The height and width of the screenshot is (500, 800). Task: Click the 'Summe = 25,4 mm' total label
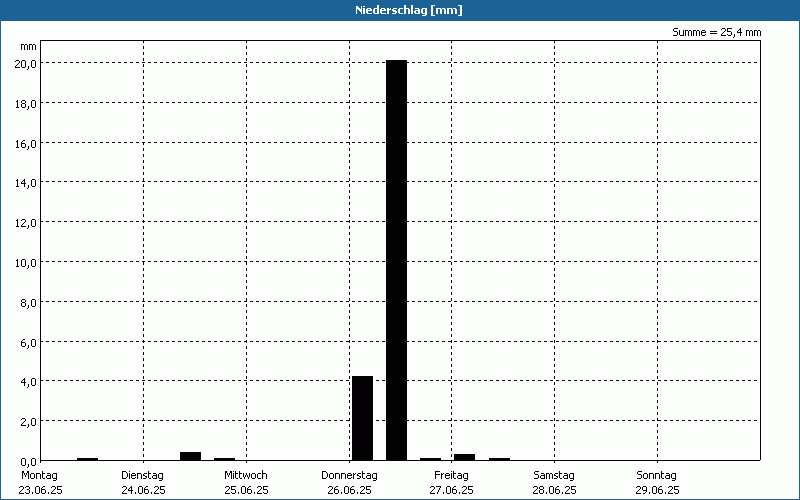pos(716,32)
